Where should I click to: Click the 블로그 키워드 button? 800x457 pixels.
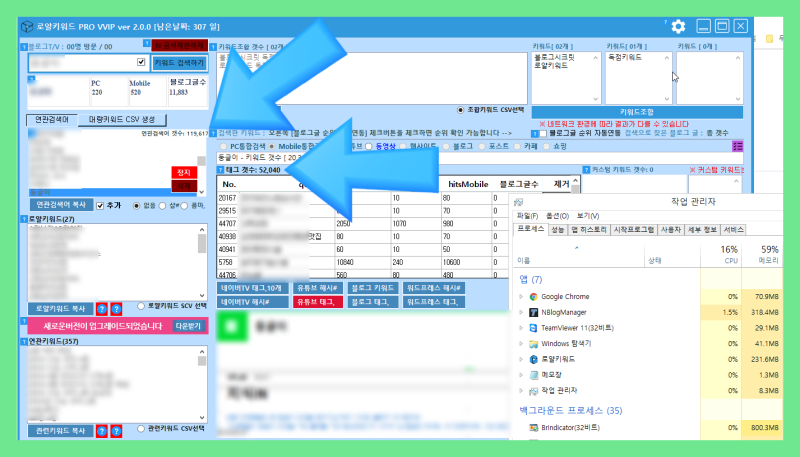372,288
